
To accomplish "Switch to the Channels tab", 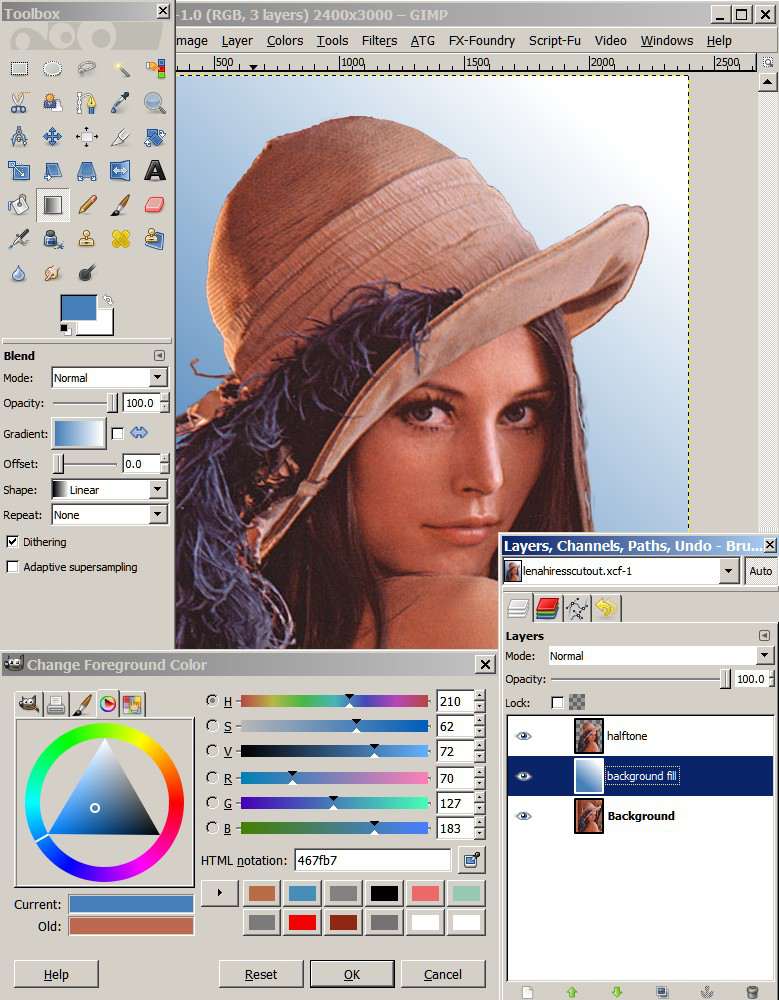I will point(547,608).
